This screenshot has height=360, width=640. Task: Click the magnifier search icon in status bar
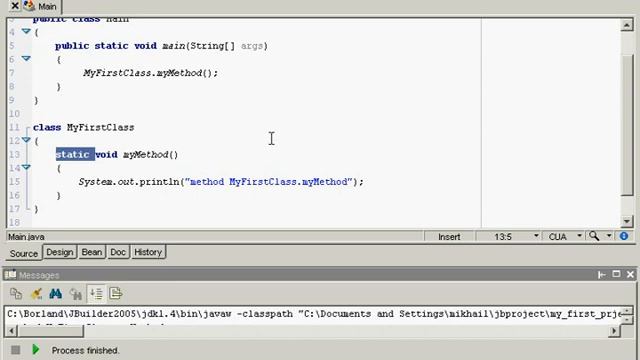click(594, 236)
